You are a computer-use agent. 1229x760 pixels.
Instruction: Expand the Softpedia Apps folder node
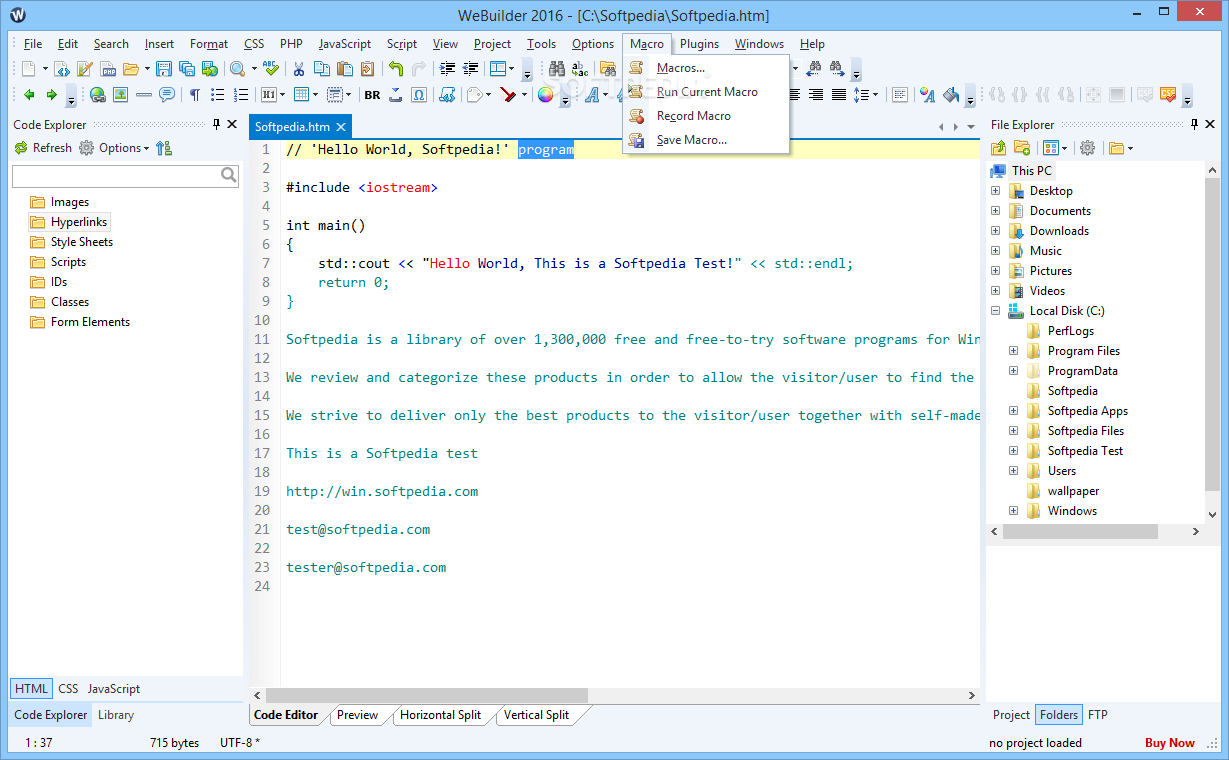1013,410
